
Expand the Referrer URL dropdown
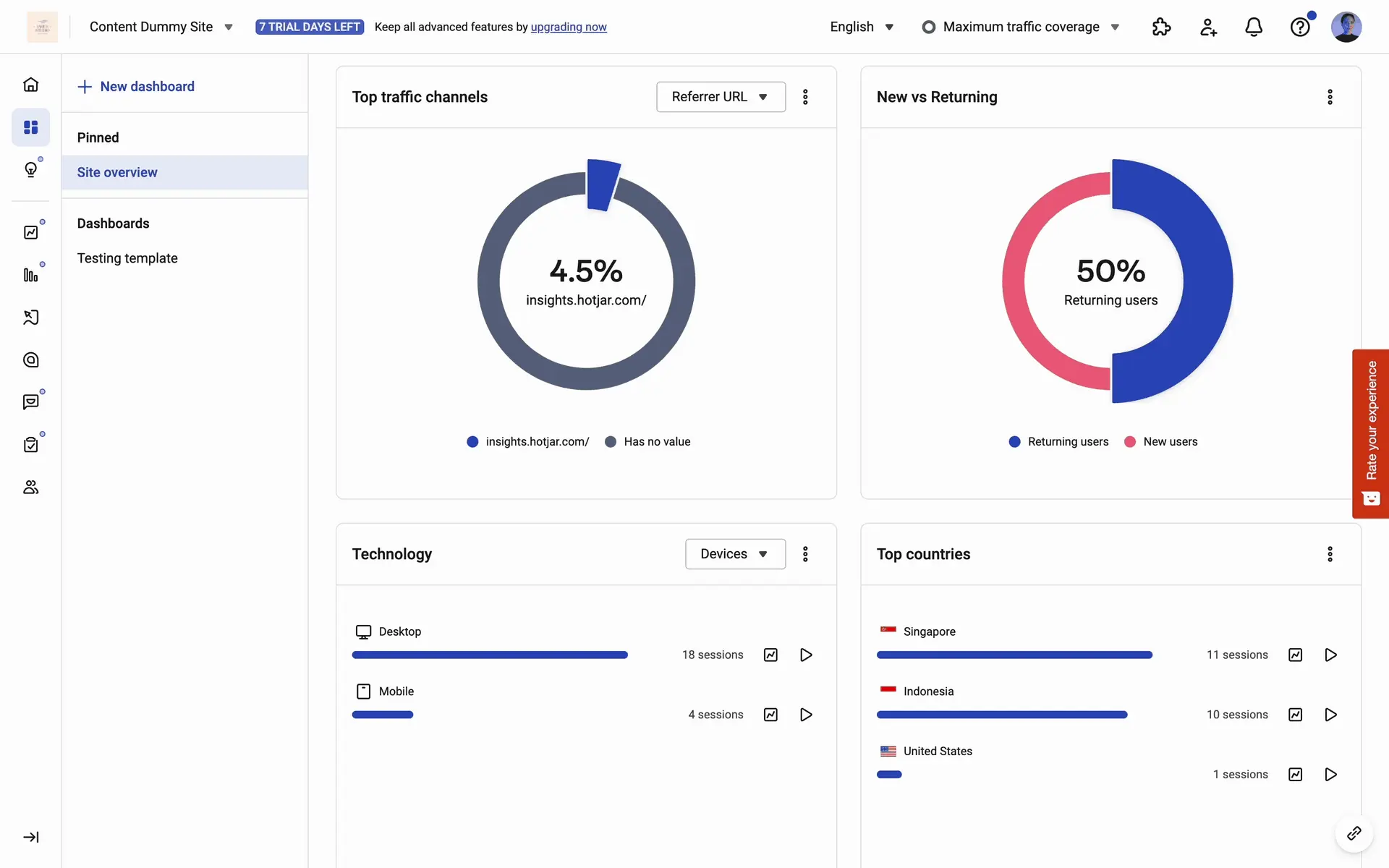(721, 97)
